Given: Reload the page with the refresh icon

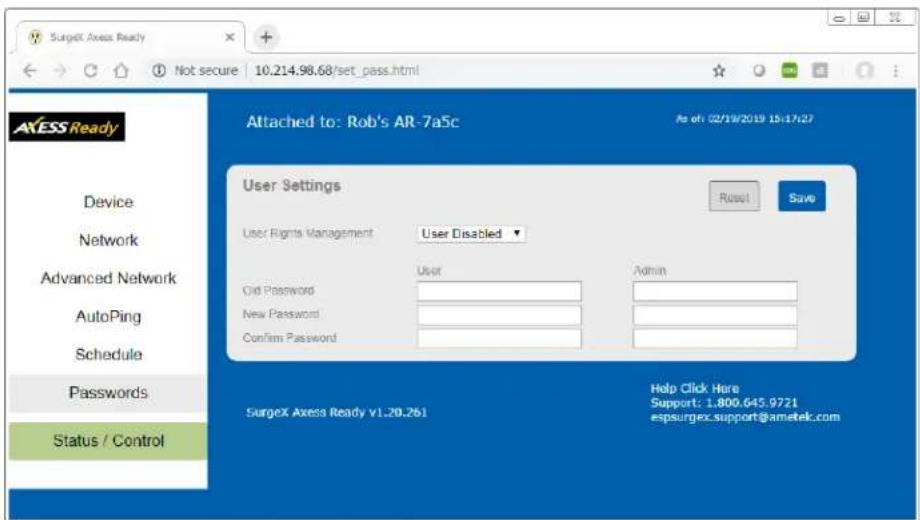Looking at the screenshot, I should 90,71.
